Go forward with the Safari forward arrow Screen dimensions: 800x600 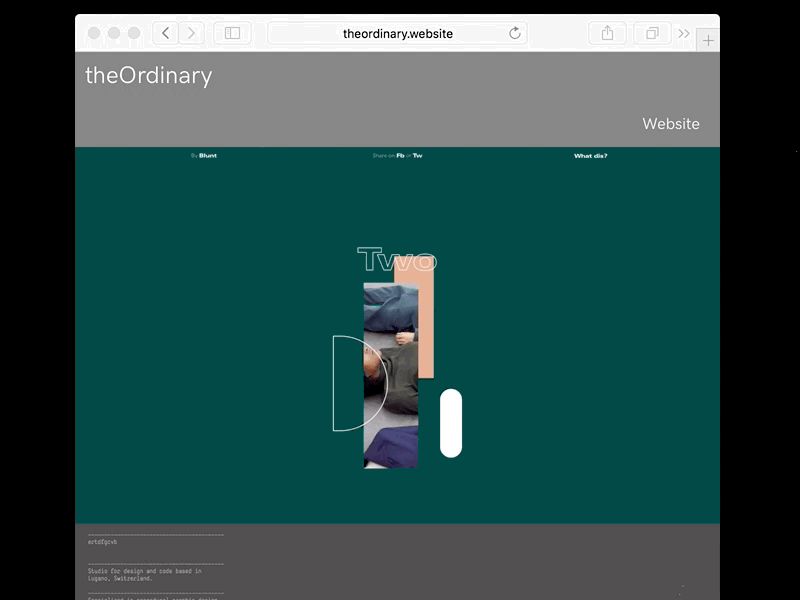tap(191, 33)
